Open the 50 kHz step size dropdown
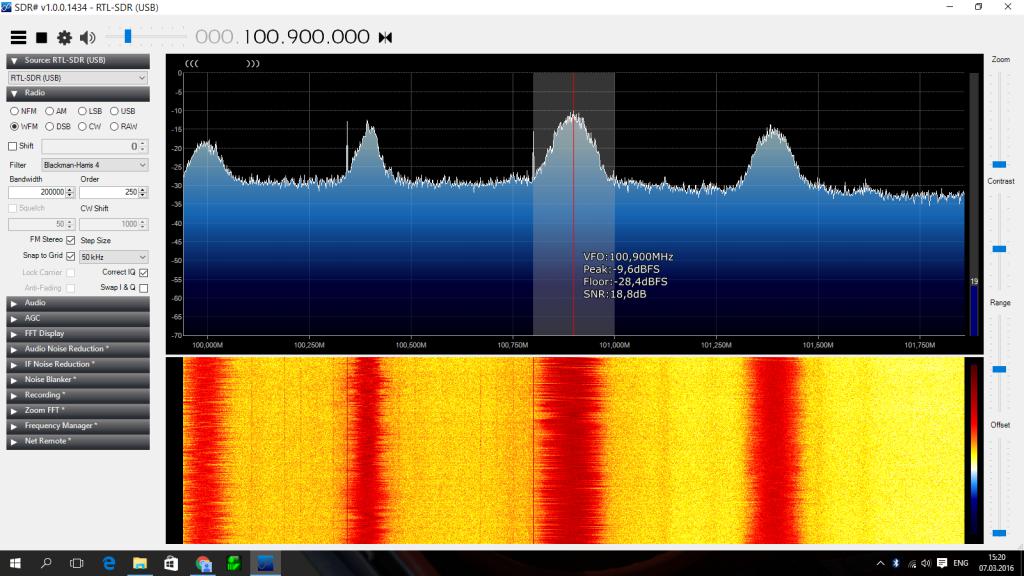The width and height of the screenshot is (1024, 576). [x=113, y=257]
